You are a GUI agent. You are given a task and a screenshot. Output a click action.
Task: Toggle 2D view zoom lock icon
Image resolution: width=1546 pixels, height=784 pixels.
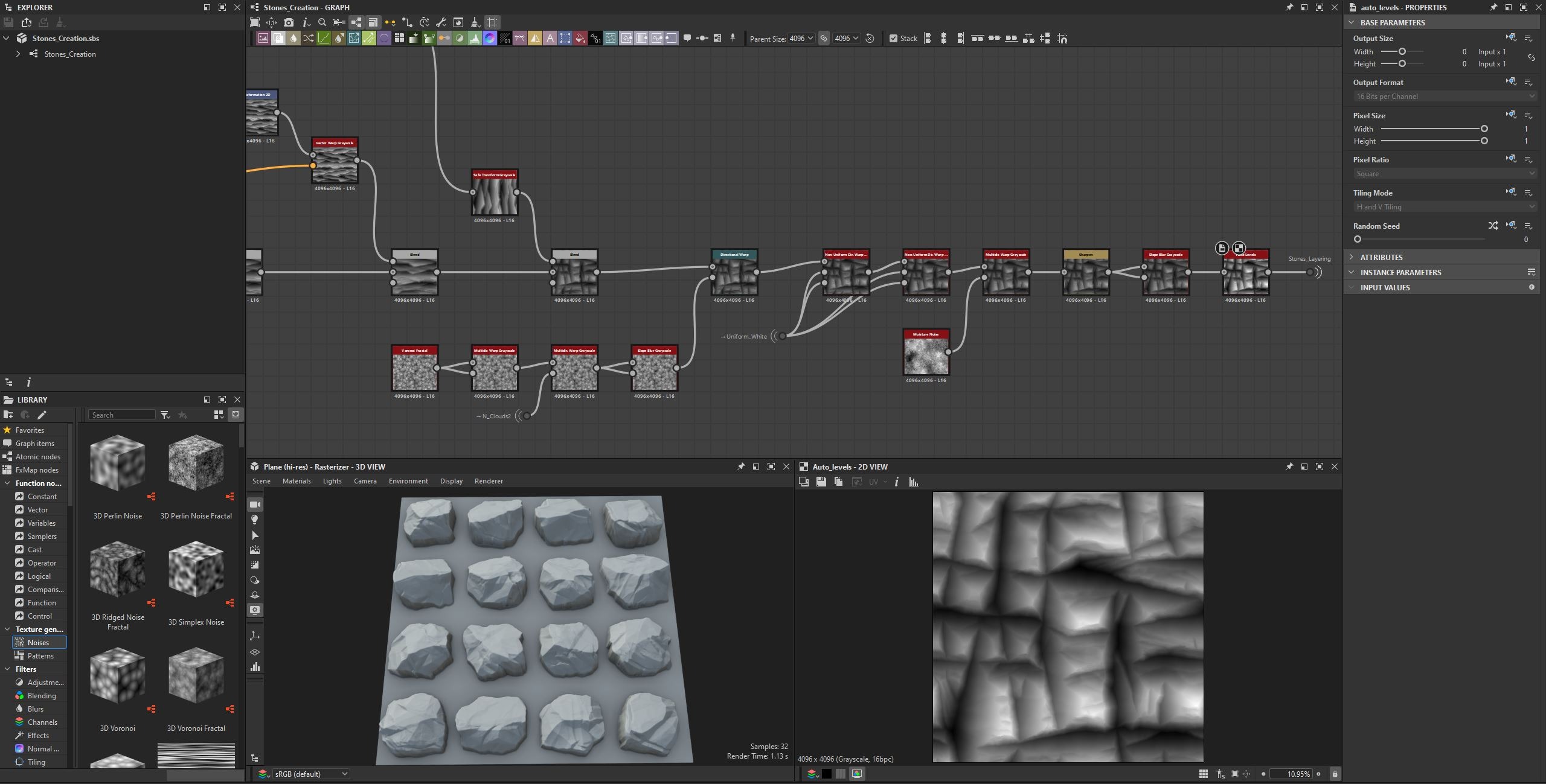pyautogui.click(x=1335, y=774)
